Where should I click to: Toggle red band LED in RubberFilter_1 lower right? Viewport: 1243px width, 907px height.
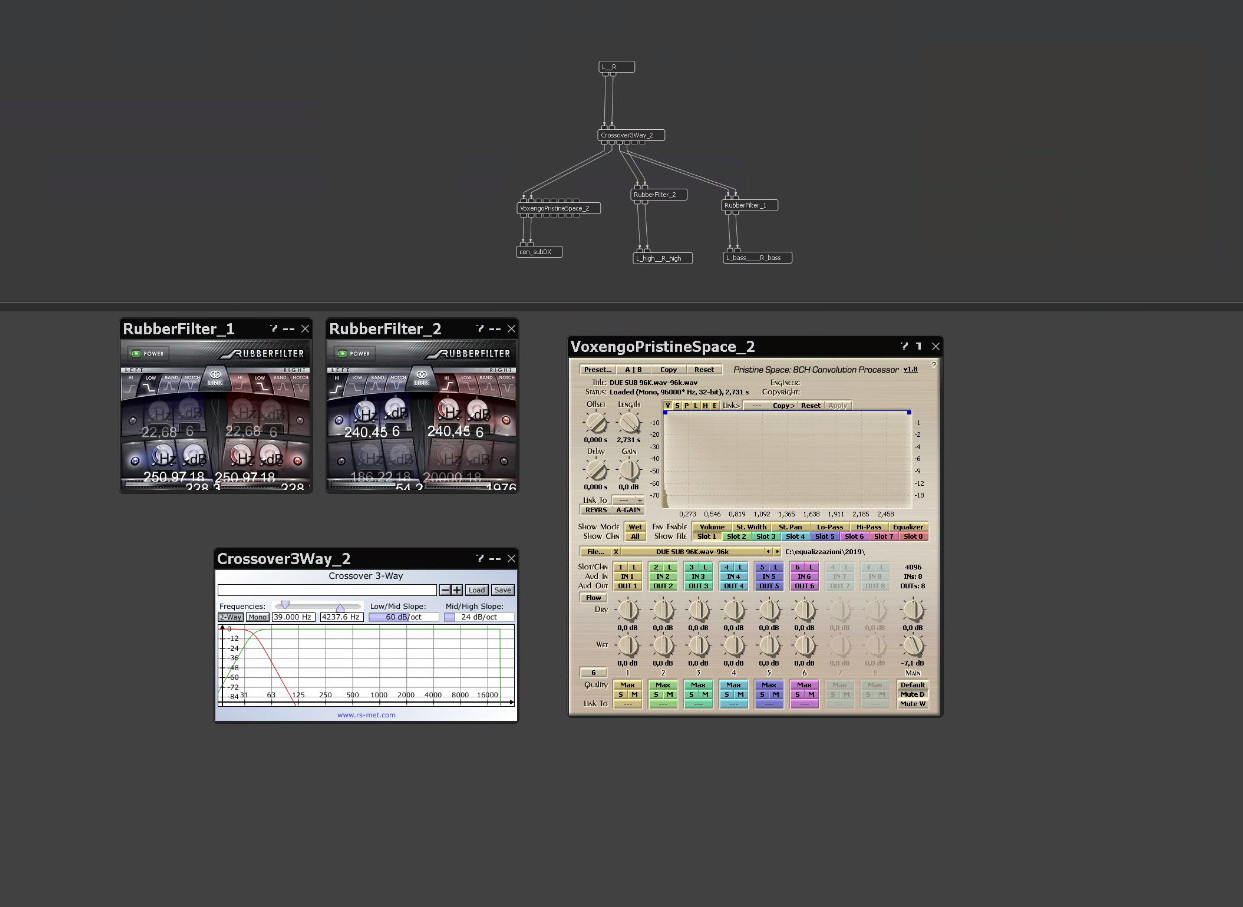click(297, 460)
